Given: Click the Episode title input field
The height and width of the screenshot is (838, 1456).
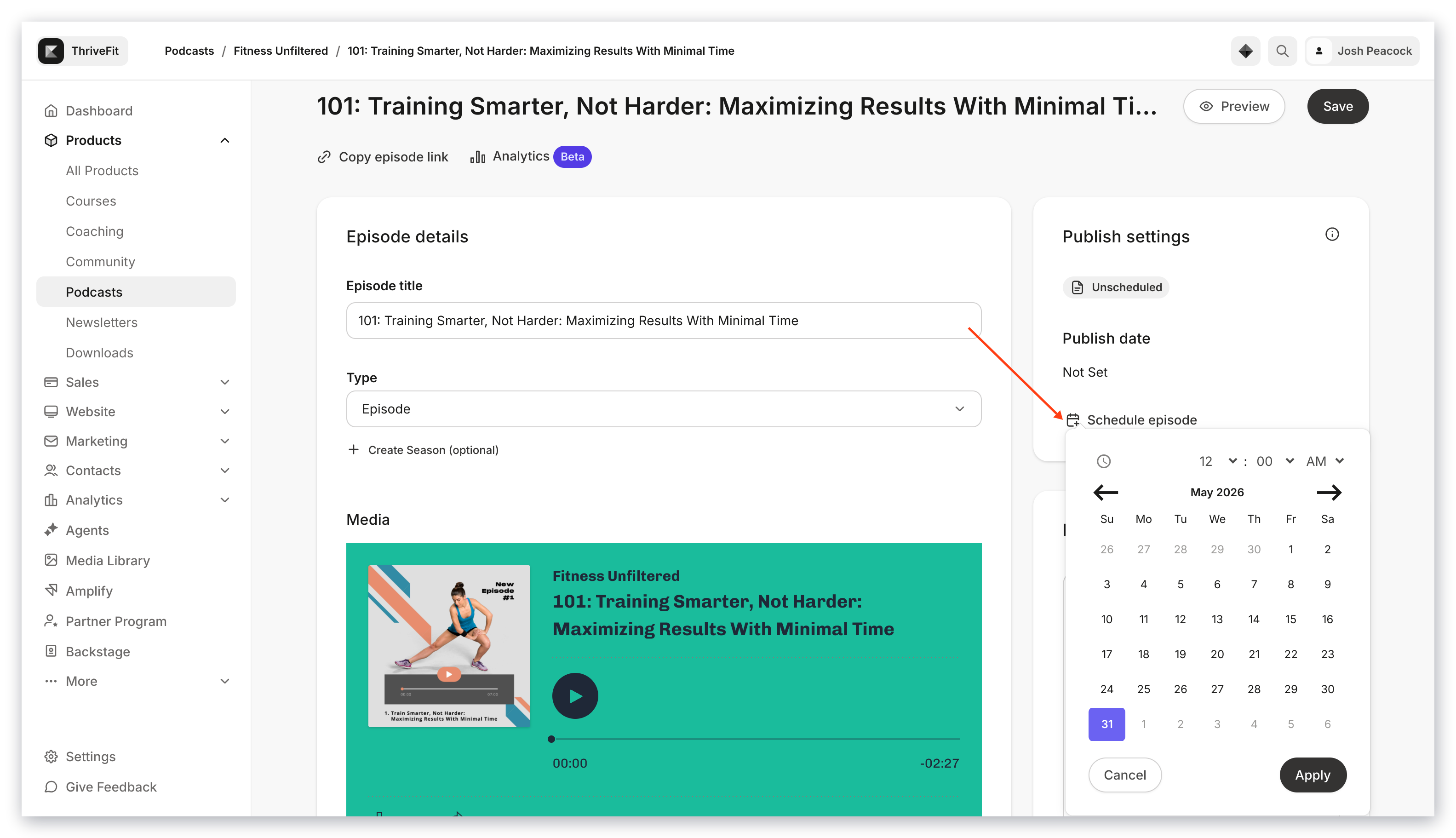Looking at the screenshot, I should point(663,321).
